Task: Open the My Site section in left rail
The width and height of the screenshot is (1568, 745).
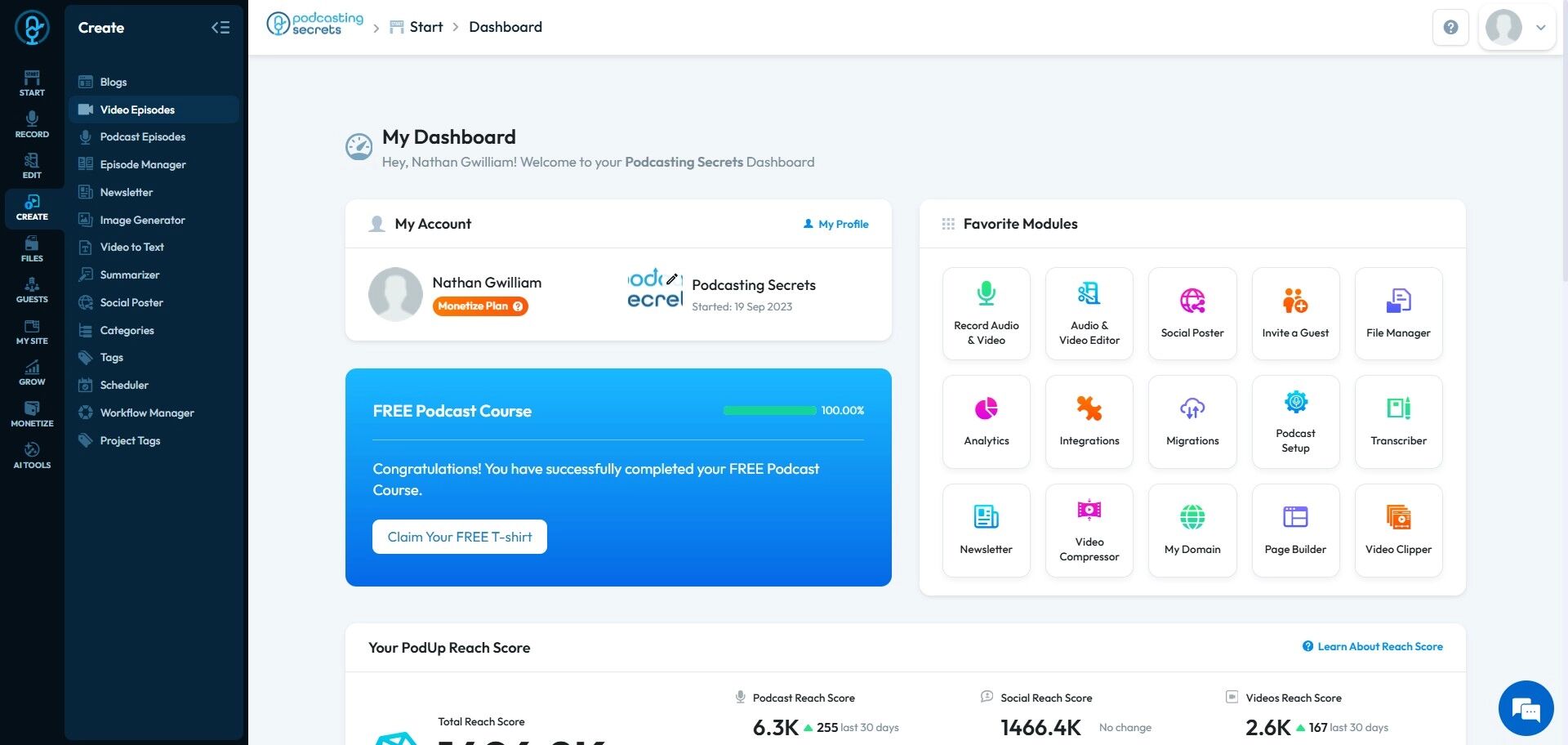Action: [x=32, y=332]
